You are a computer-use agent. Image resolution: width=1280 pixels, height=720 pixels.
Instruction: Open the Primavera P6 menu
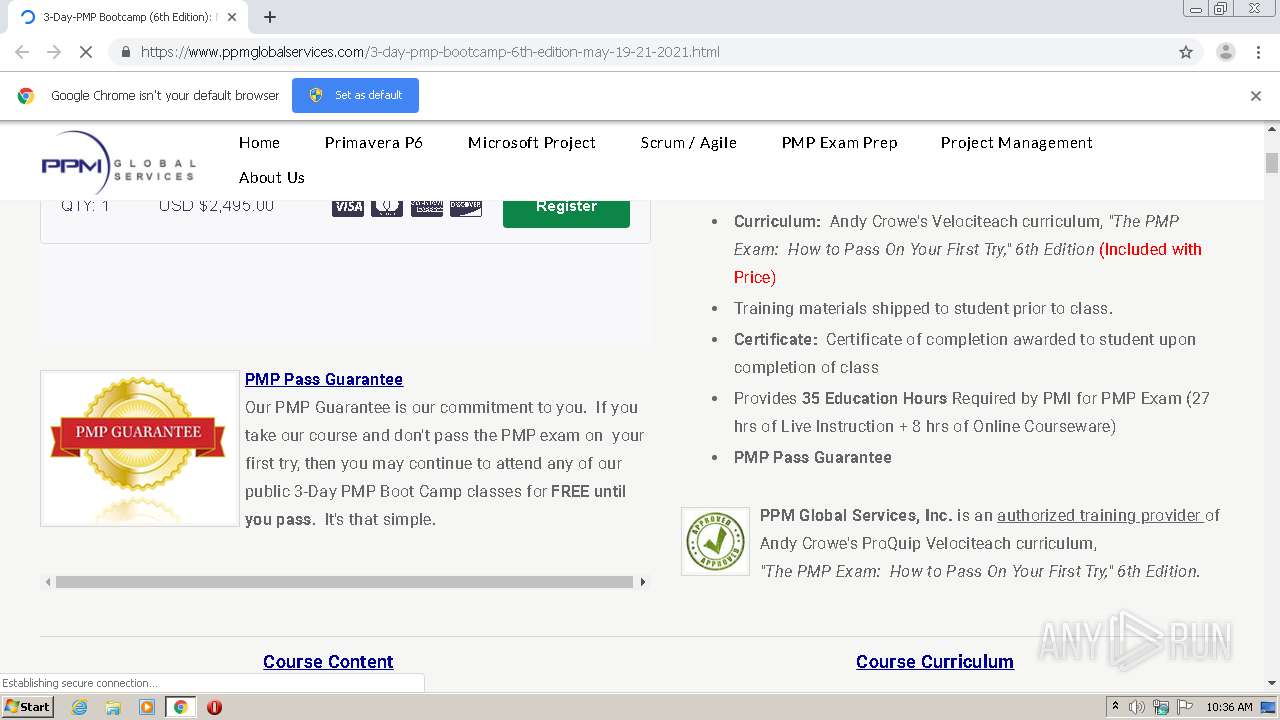[x=374, y=143]
